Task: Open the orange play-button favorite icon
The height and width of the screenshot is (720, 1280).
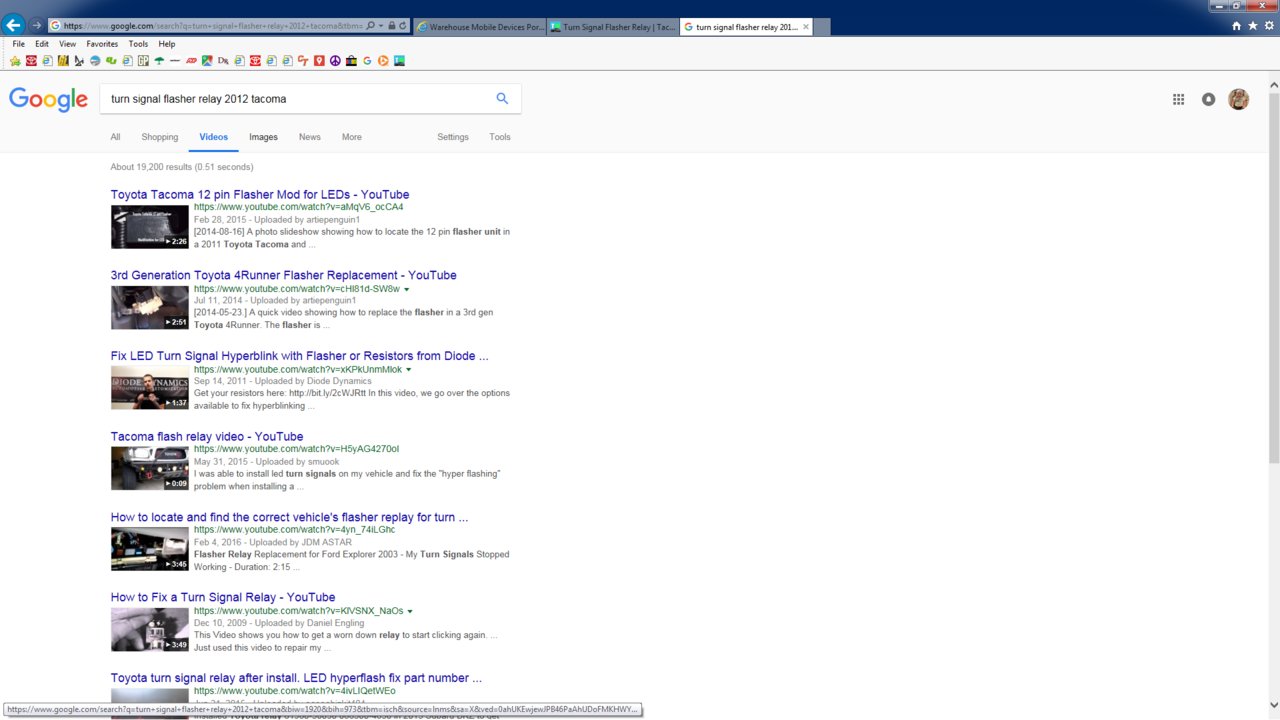Action: (x=383, y=61)
